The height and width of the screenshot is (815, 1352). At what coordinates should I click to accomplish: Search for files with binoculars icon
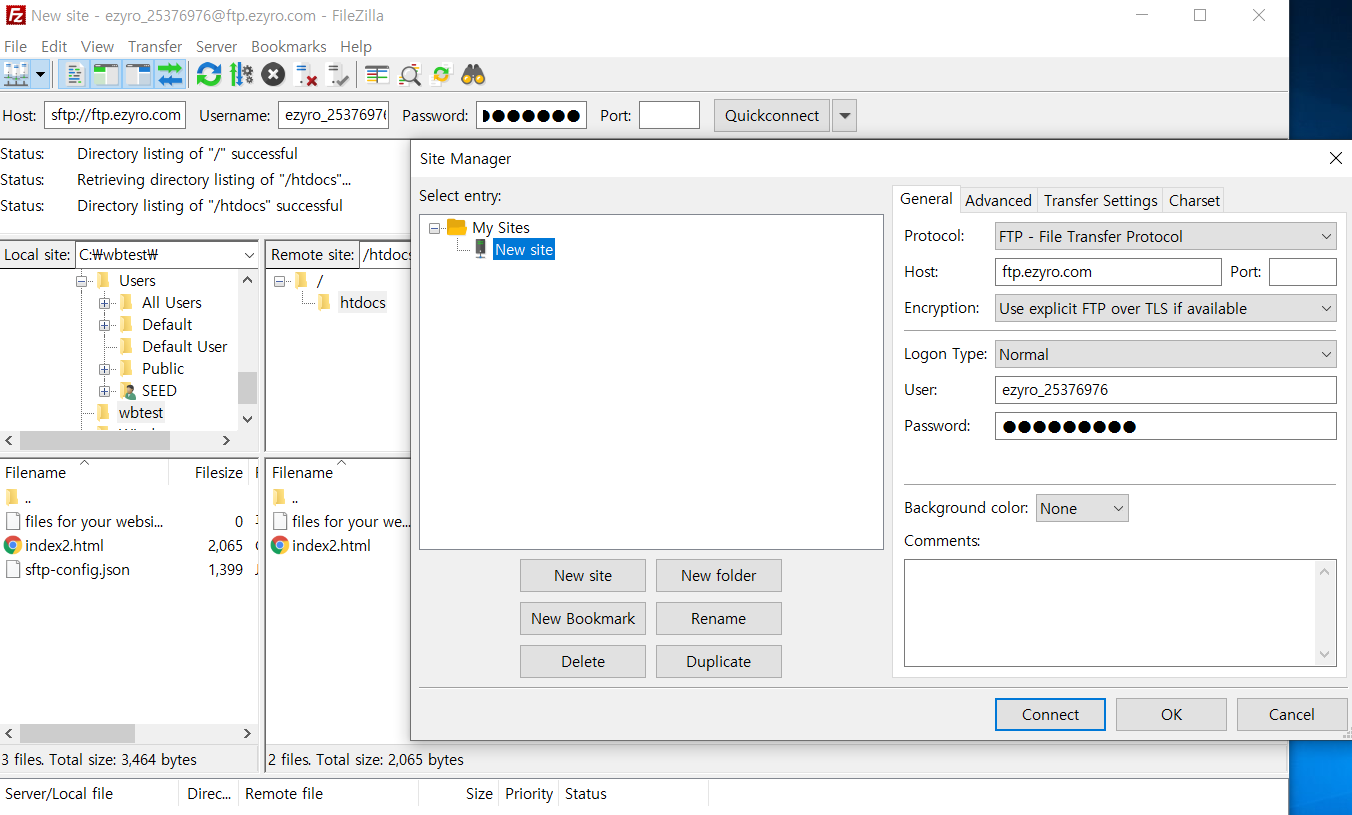(x=473, y=74)
